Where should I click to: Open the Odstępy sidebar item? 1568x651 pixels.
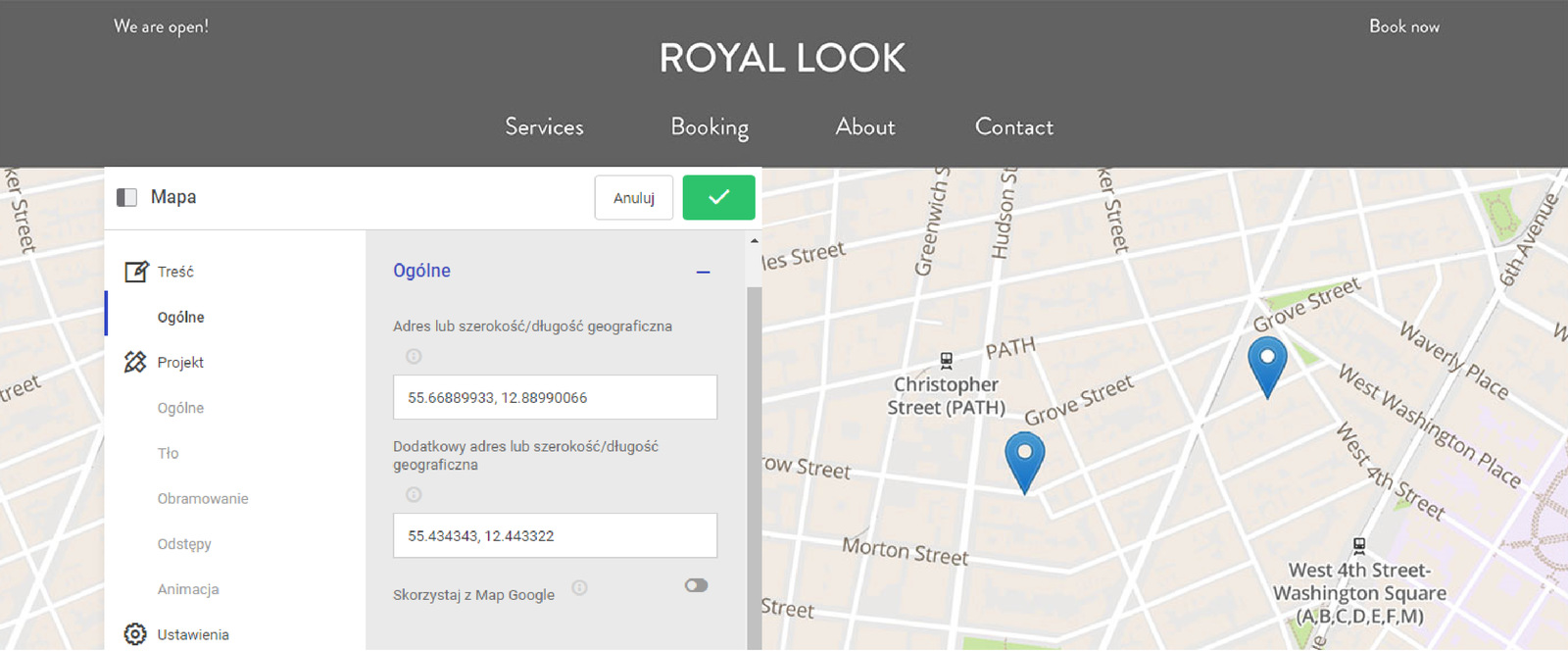tap(184, 544)
